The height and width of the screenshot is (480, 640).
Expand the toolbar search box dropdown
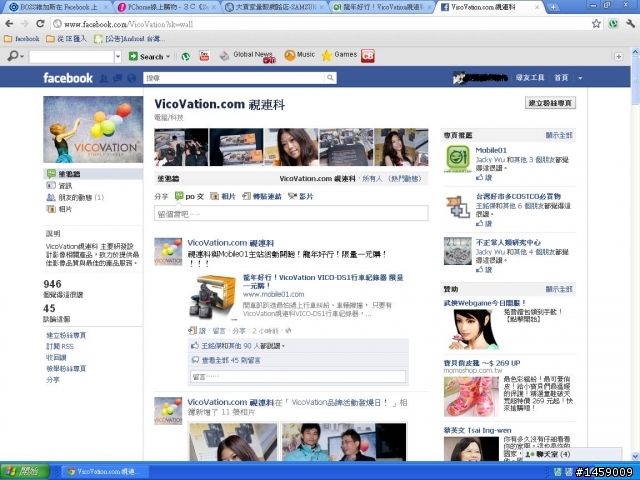118,56
